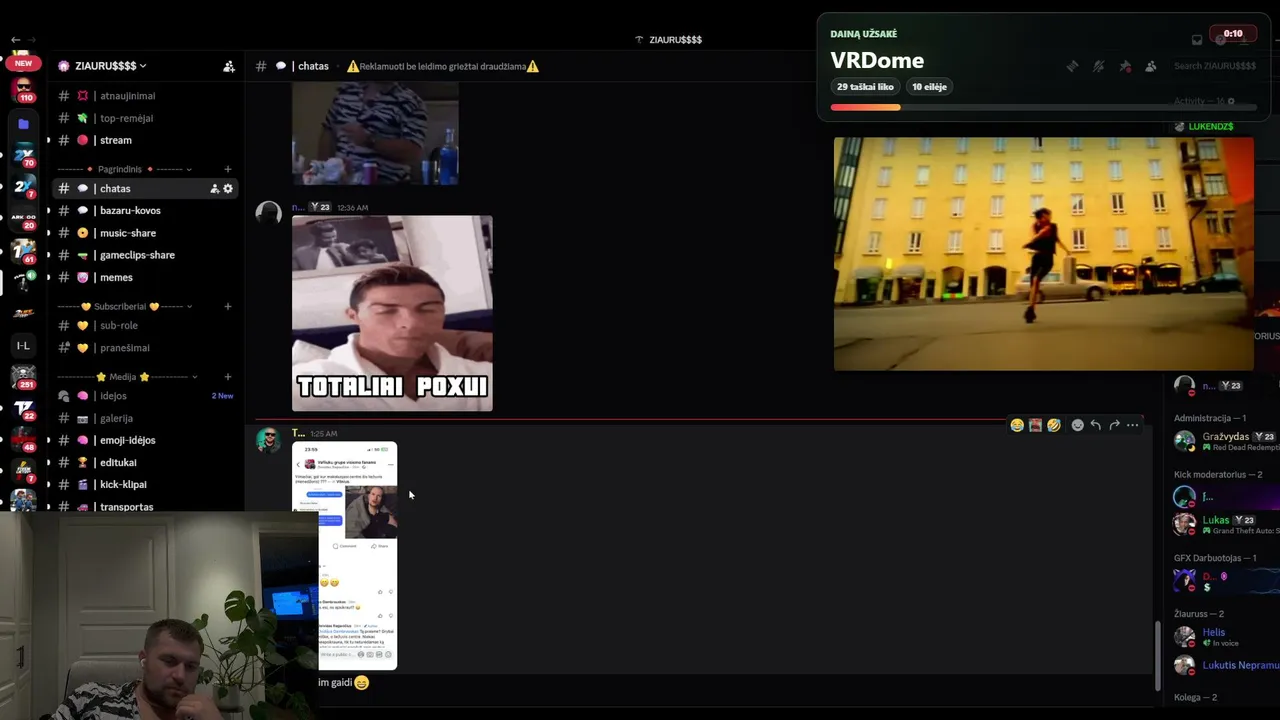The width and height of the screenshot is (1280, 720).
Task: Select the I-L server icon
Action: click(x=23, y=346)
